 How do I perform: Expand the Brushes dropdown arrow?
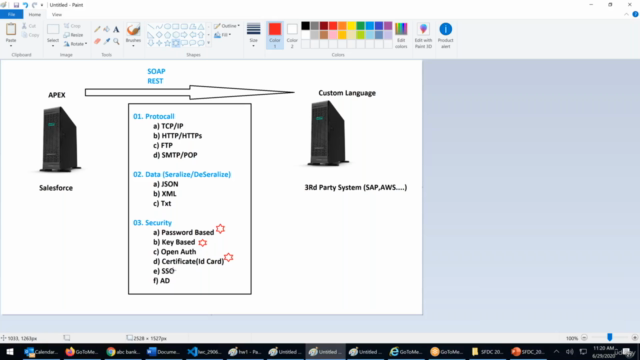click(x=133, y=45)
